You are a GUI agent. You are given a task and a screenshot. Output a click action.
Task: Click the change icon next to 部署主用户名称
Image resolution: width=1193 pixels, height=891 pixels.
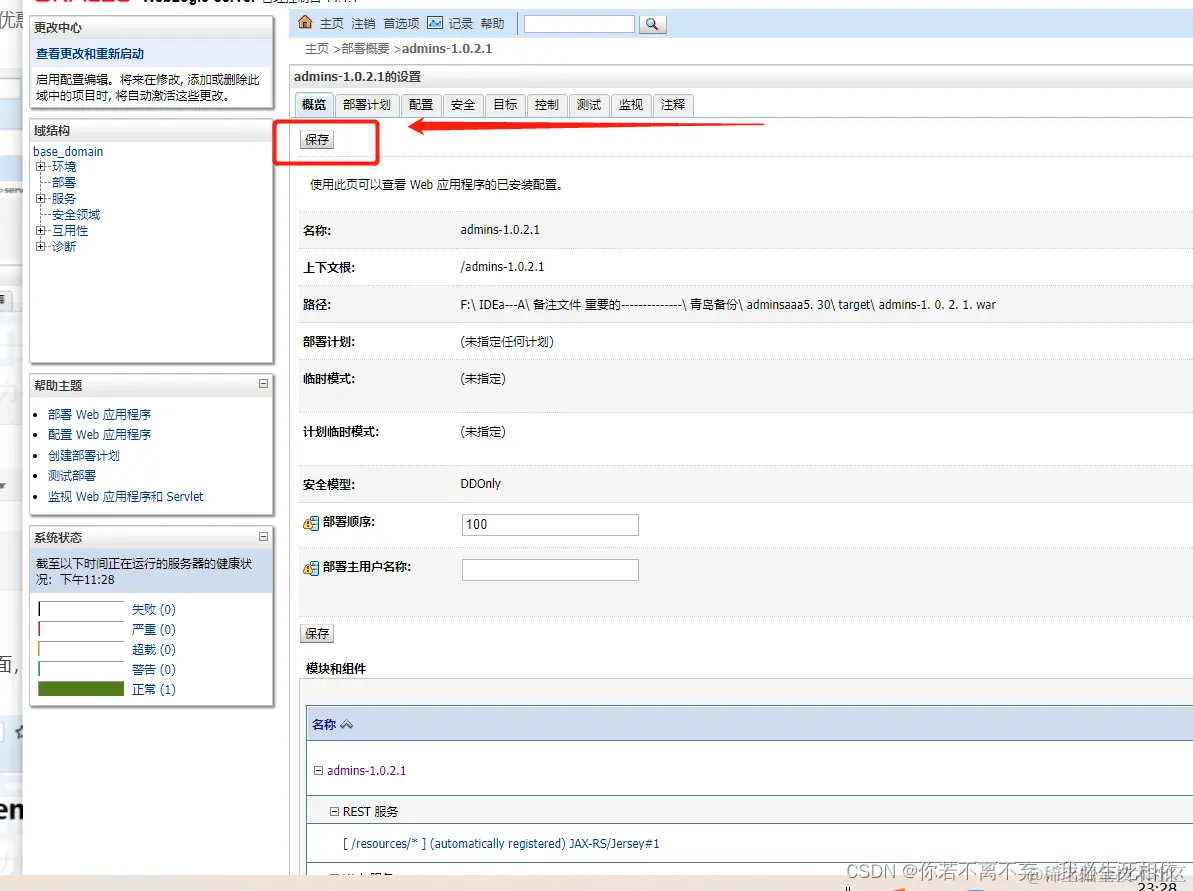tap(310, 568)
